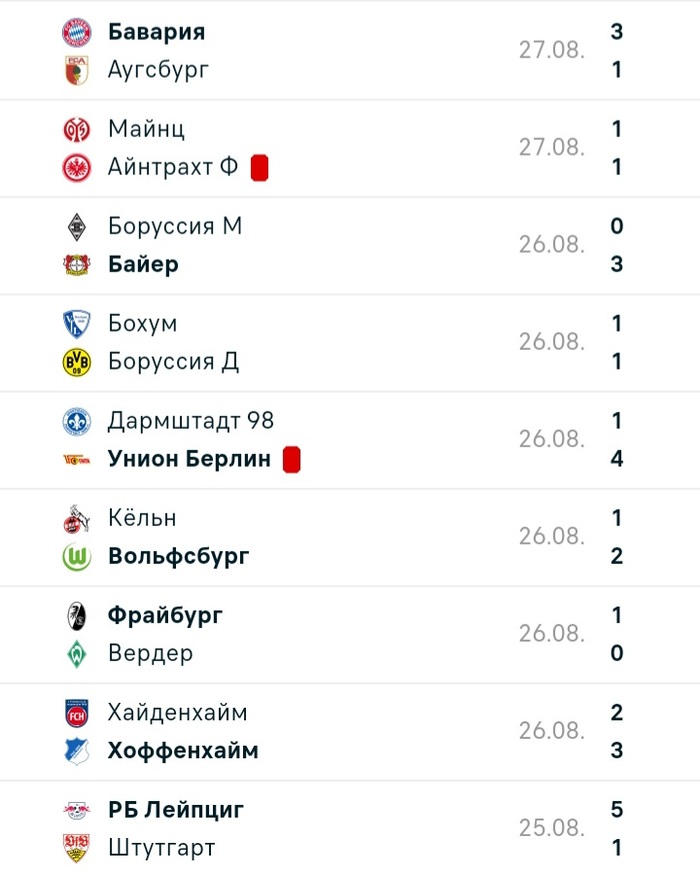The width and height of the screenshot is (700, 874).
Task: Tap the Stuttgart club crest
Action: pos(76,848)
